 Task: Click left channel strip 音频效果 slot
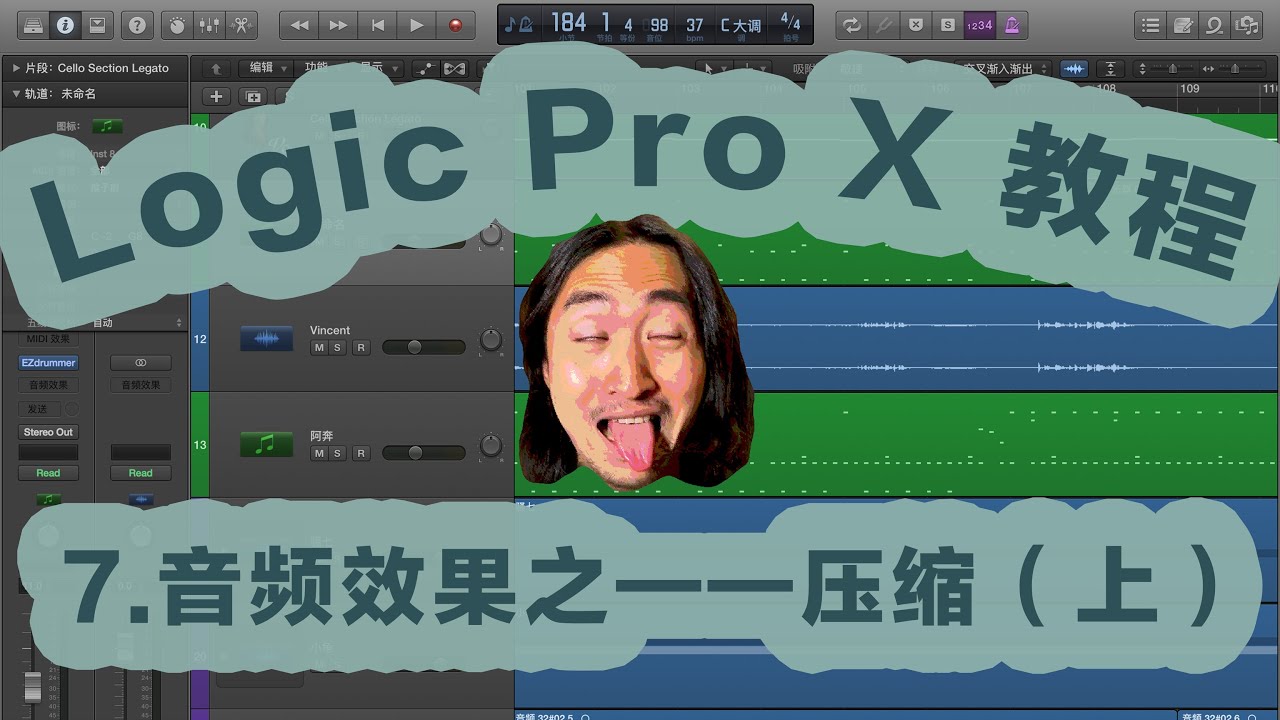point(48,385)
